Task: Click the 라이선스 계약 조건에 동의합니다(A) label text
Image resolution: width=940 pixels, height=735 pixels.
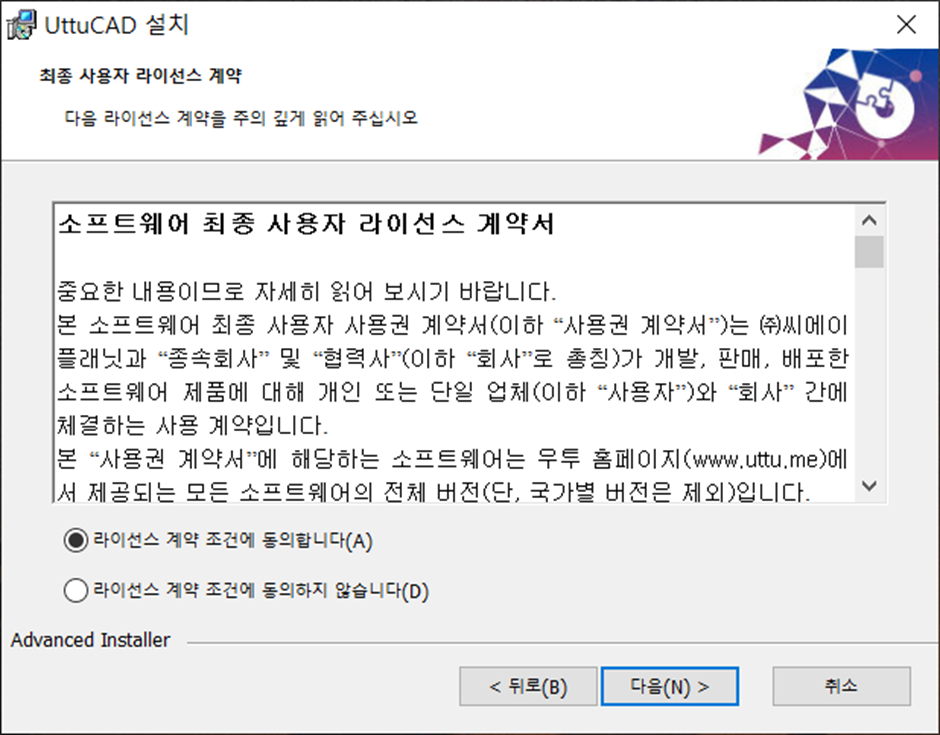Action: [233, 541]
